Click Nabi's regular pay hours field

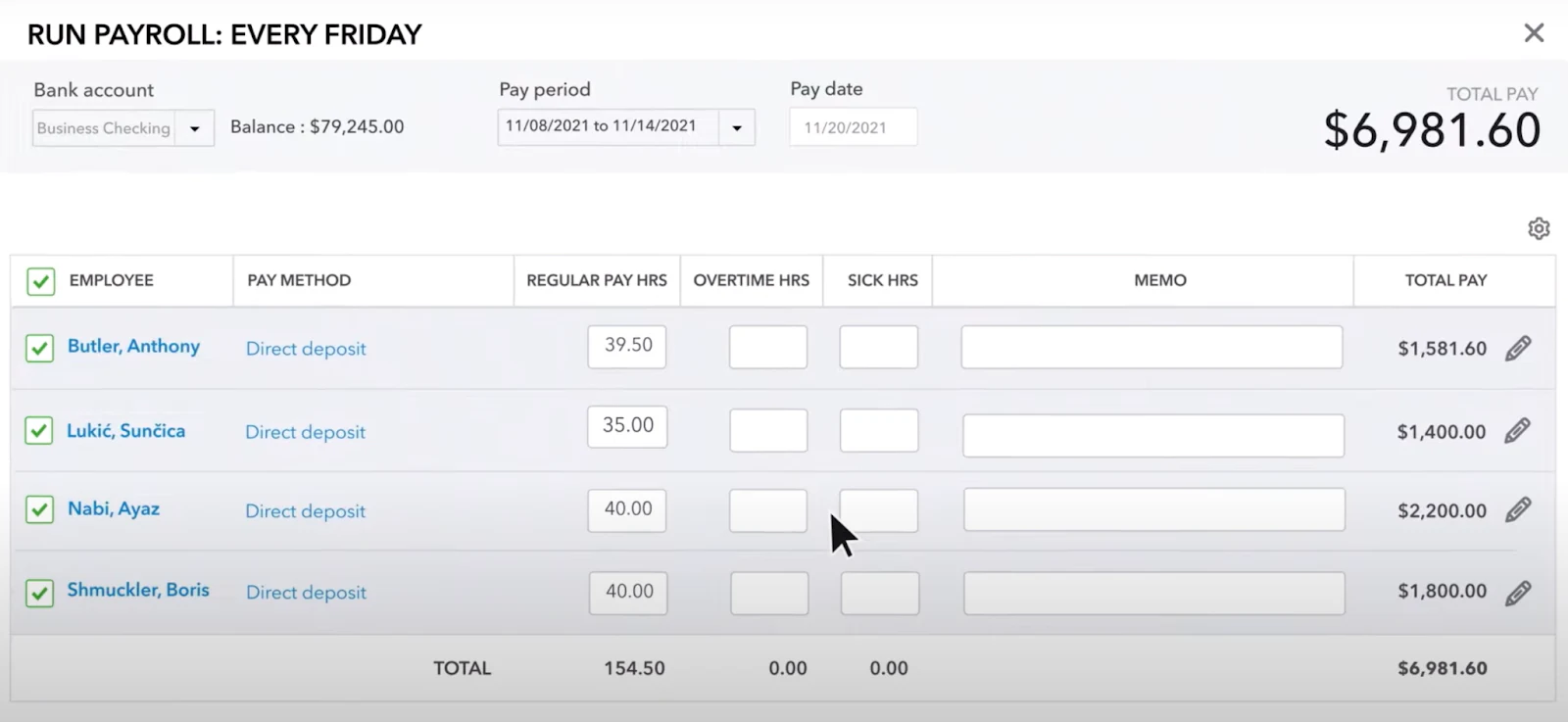click(x=627, y=510)
